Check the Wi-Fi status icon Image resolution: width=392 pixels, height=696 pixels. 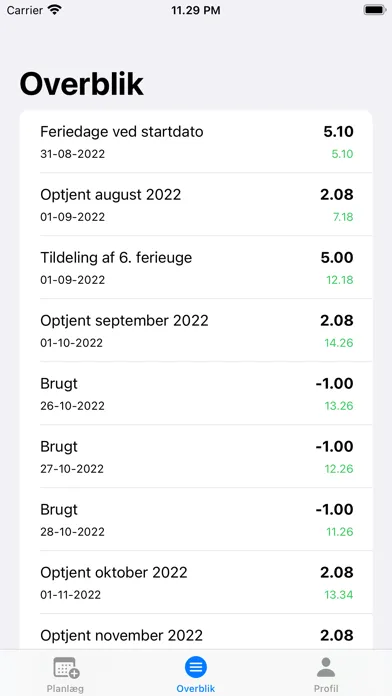(55, 10)
